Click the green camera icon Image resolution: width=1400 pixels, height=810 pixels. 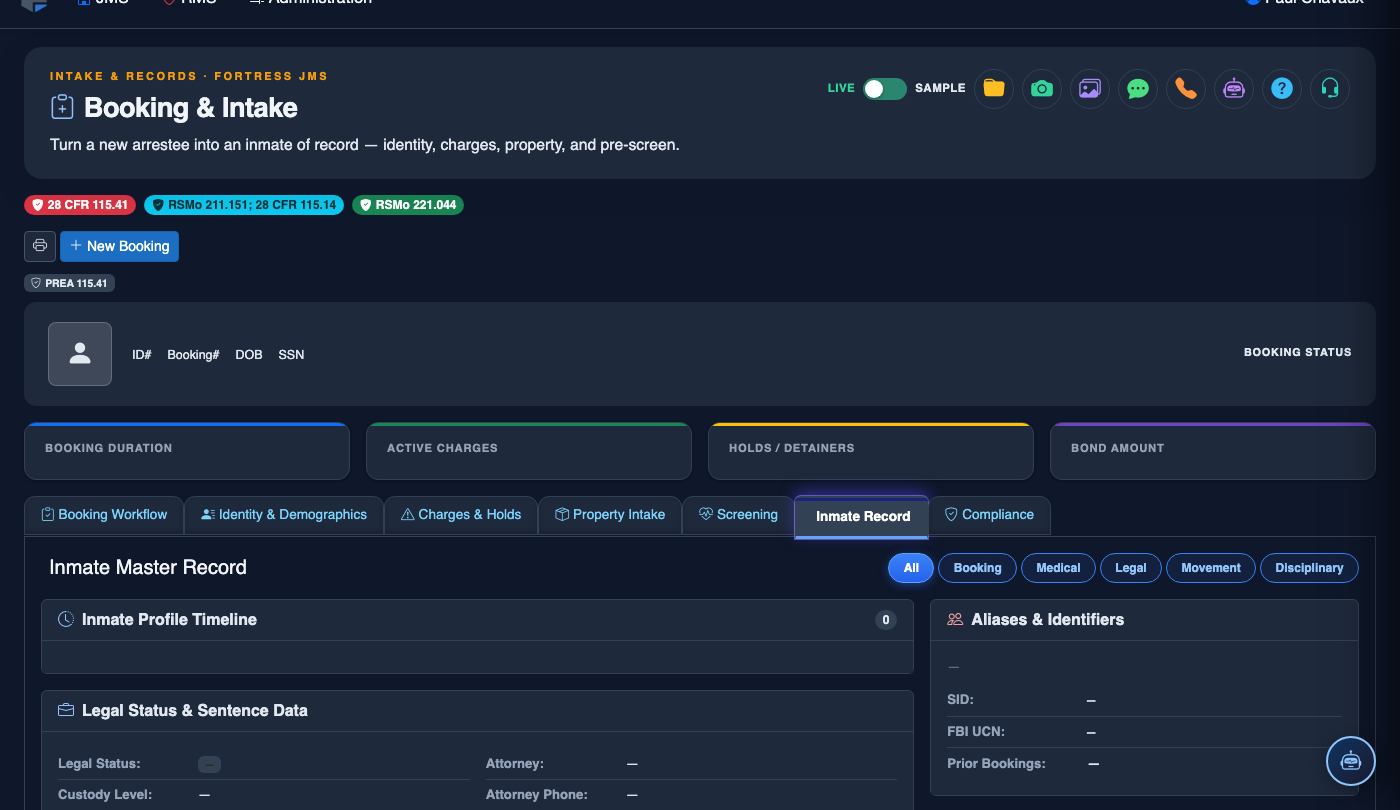[x=1042, y=88]
